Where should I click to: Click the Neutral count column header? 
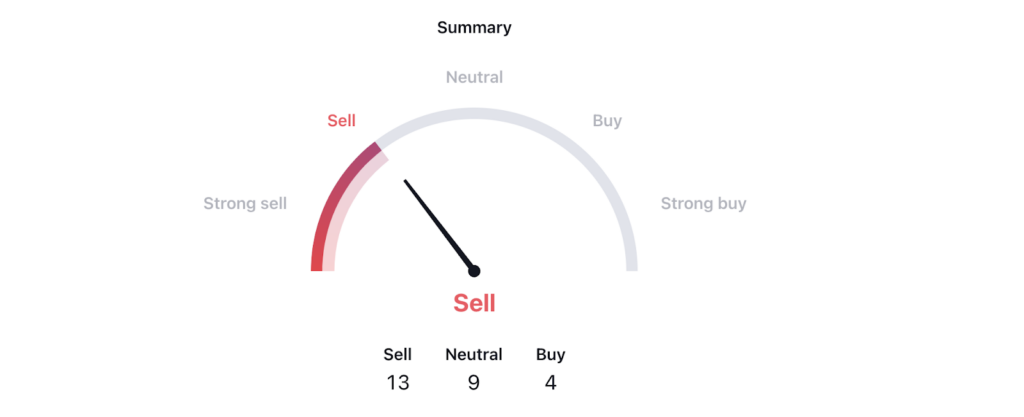point(473,354)
